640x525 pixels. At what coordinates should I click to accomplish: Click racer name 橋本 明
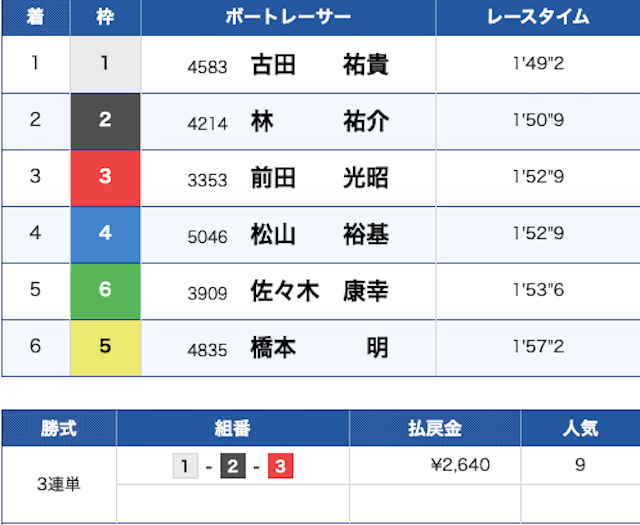point(319,348)
